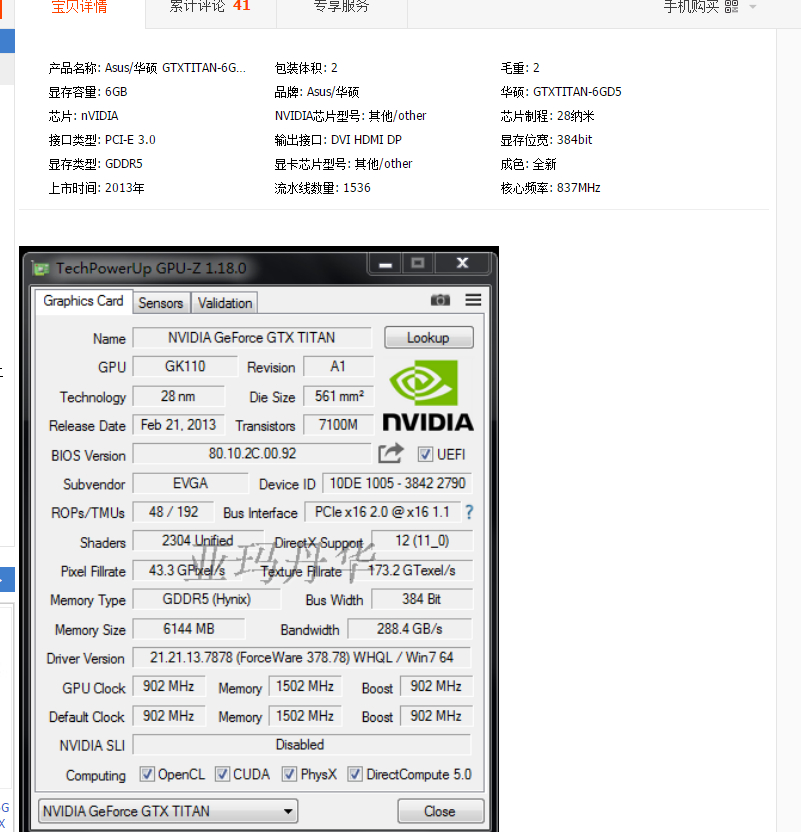801x832 pixels.
Task: Open the 宝贝详情 tab
Action: (x=80, y=7)
